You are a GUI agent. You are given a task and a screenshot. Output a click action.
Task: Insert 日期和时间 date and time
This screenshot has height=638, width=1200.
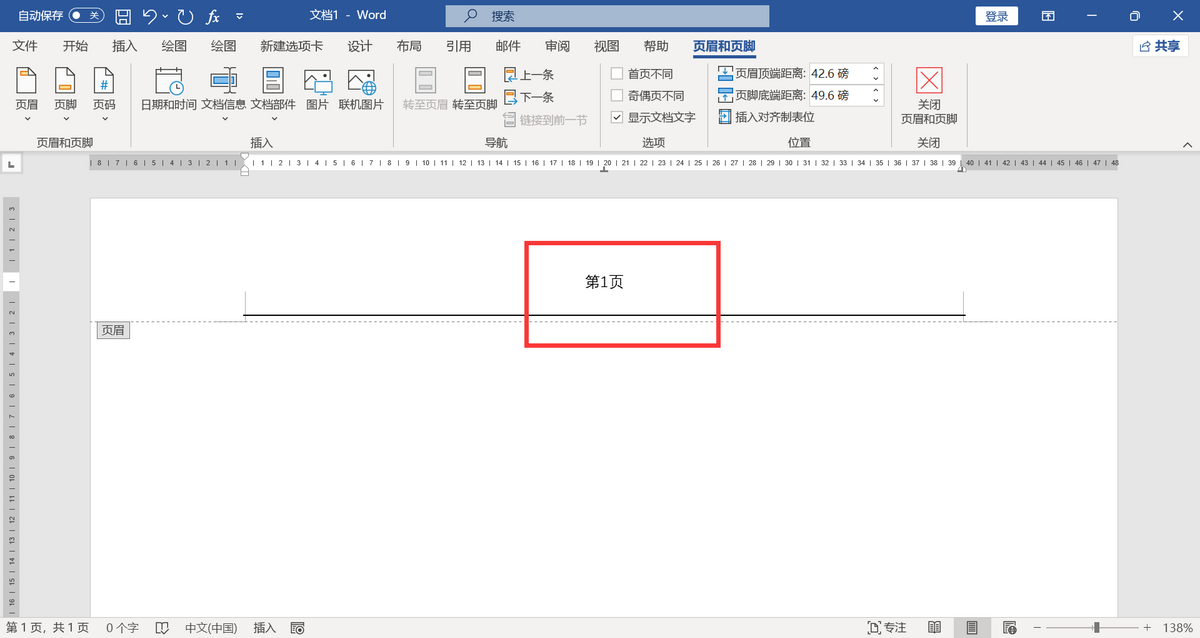[168, 90]
